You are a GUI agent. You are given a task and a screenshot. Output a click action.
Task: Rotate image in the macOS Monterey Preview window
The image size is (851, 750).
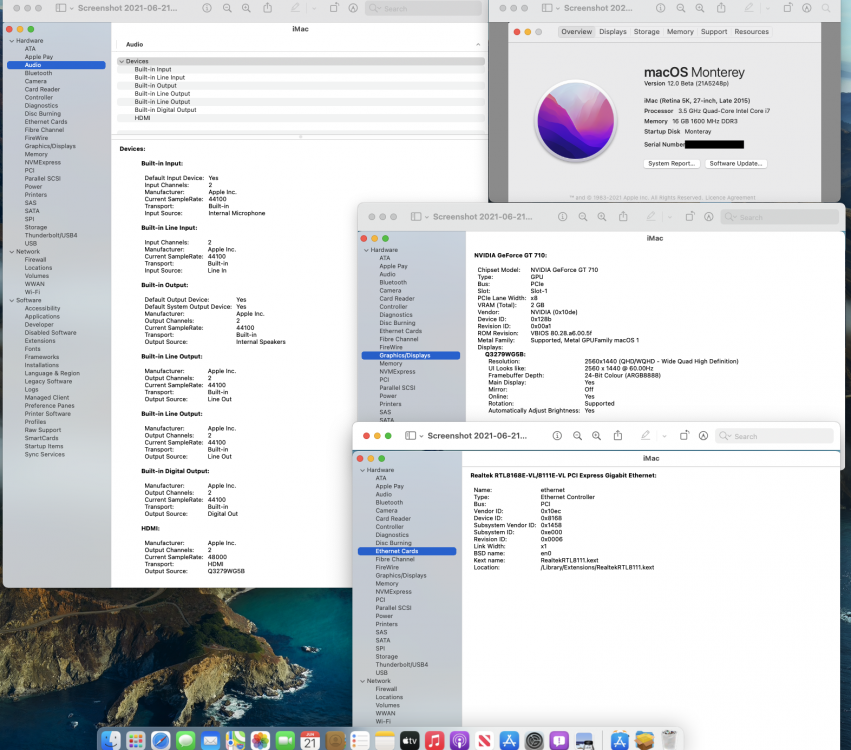point(788,8)
